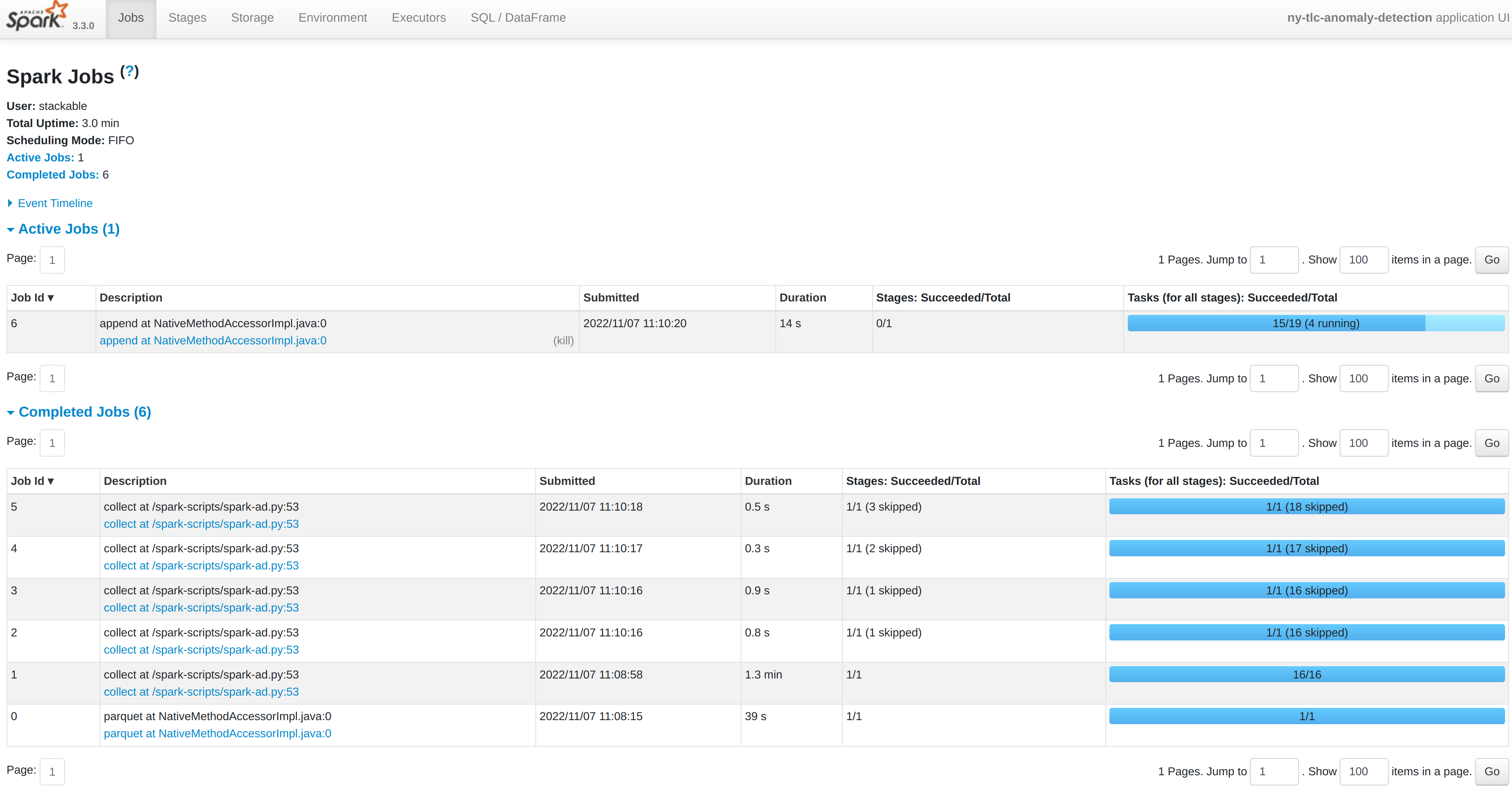
Task: Collapse the Active Jobs section
Action: (69, 229)
